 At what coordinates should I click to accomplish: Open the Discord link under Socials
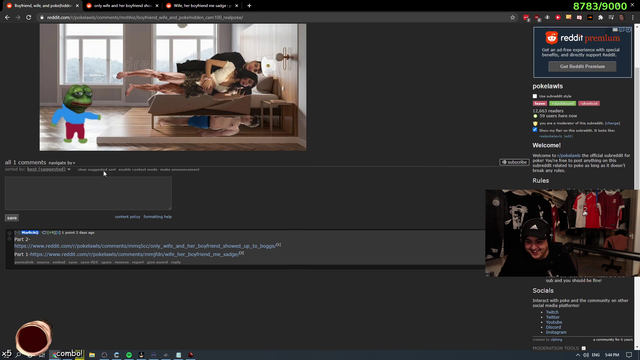coord(553,327)
